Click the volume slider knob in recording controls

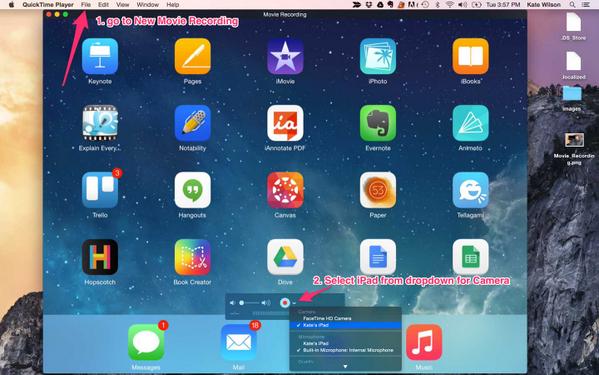241,303
